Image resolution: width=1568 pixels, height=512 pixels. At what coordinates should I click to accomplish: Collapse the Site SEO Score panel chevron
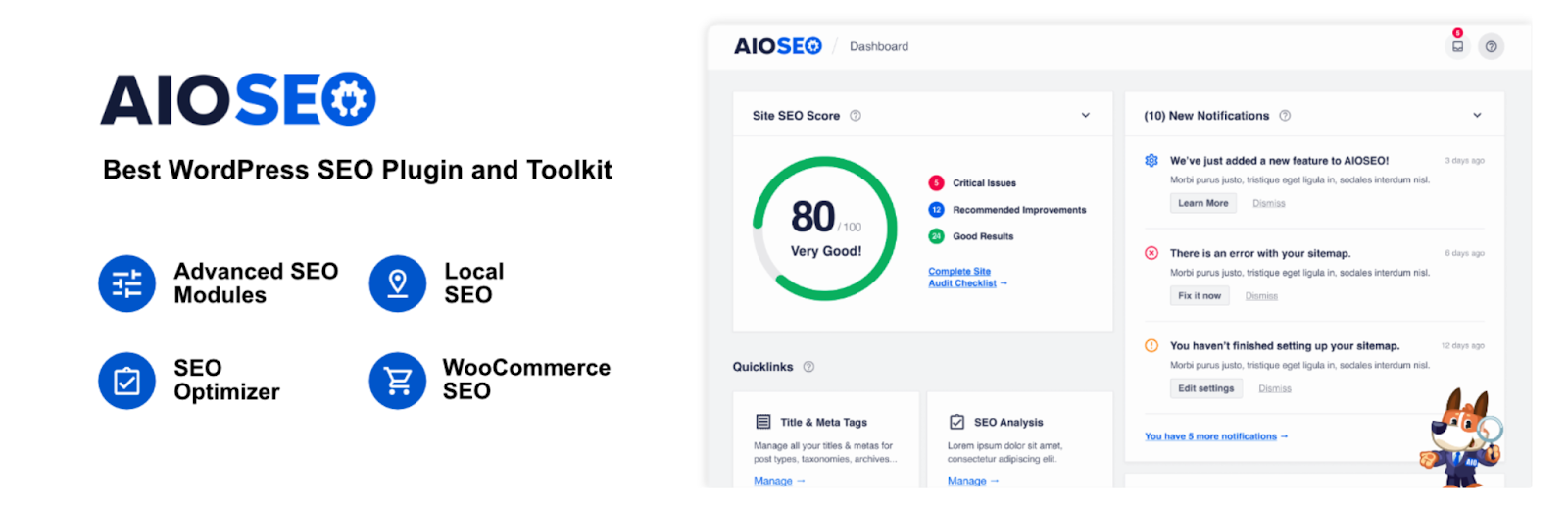(x=1086, y=116)
